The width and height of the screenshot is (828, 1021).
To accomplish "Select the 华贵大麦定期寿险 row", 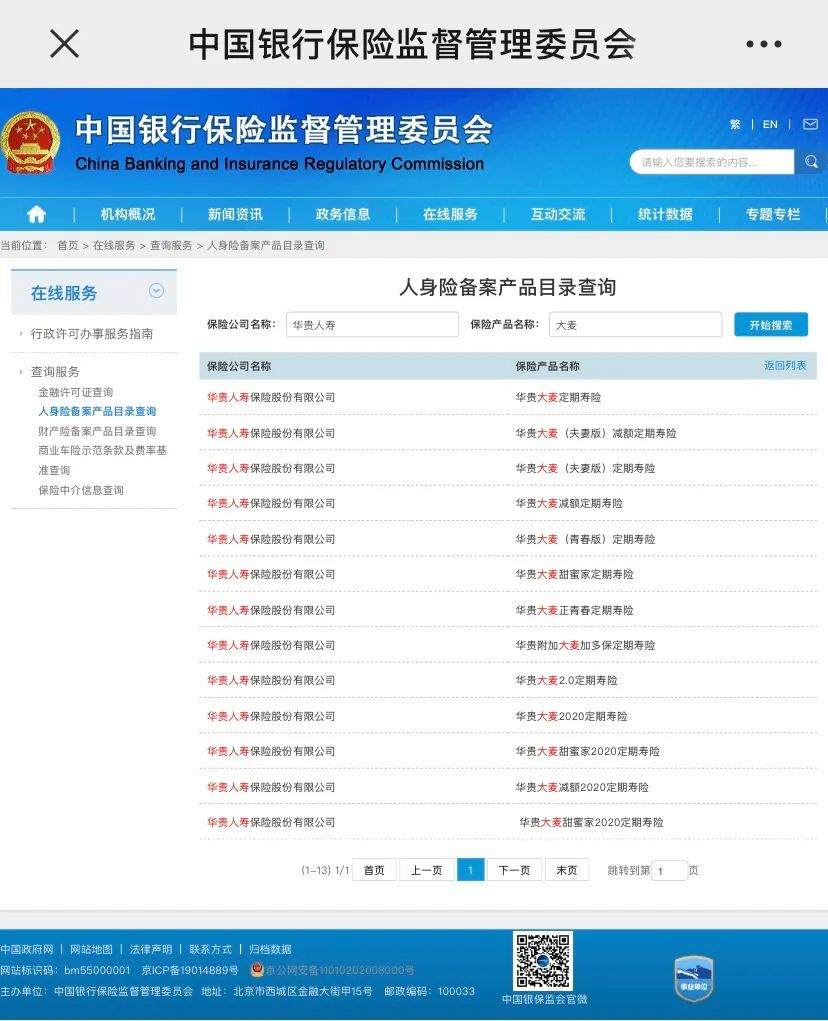I will click(x=508, y=397).
